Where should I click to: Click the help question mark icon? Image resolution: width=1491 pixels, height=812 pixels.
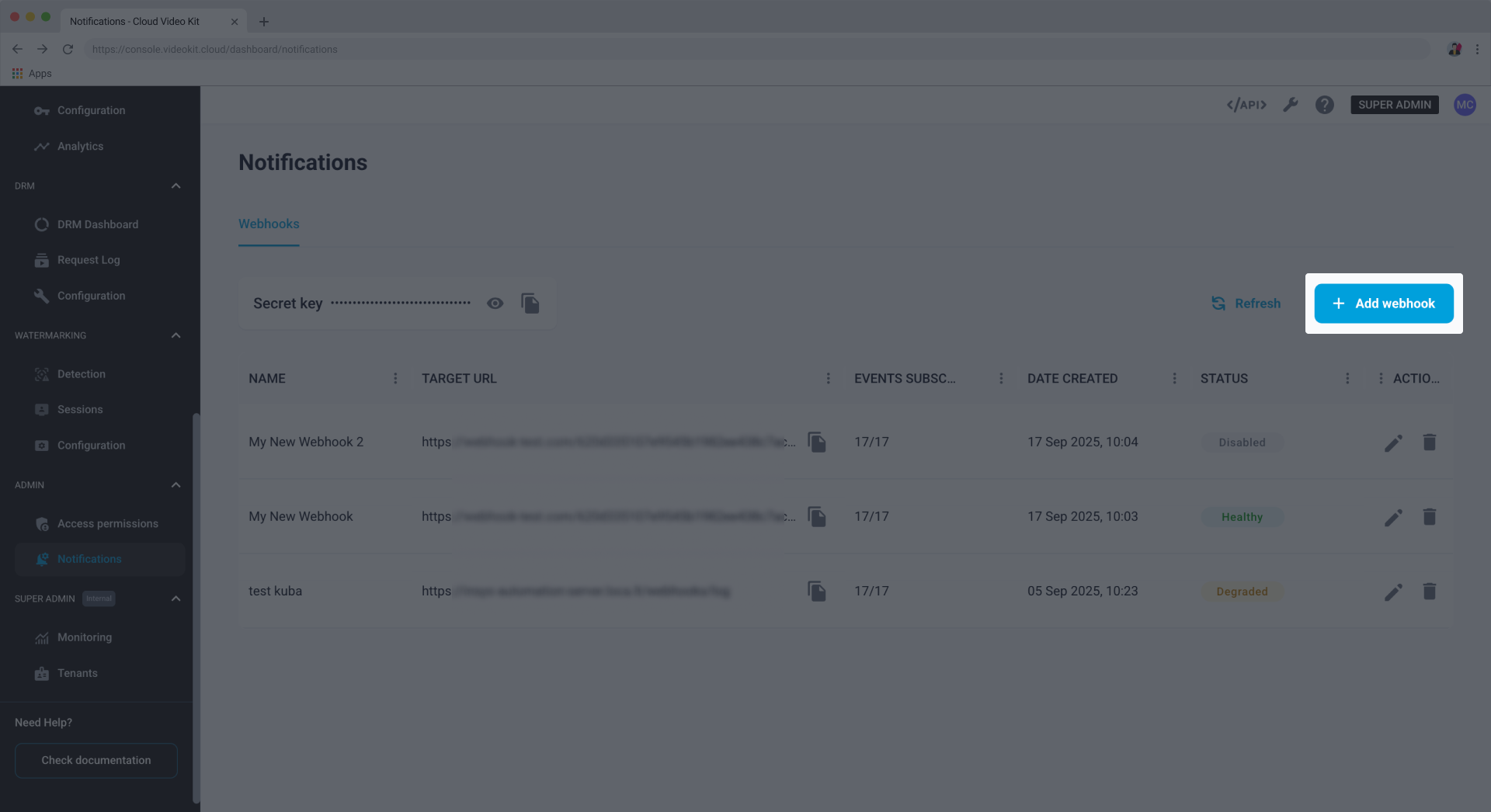pos(1324,104)
